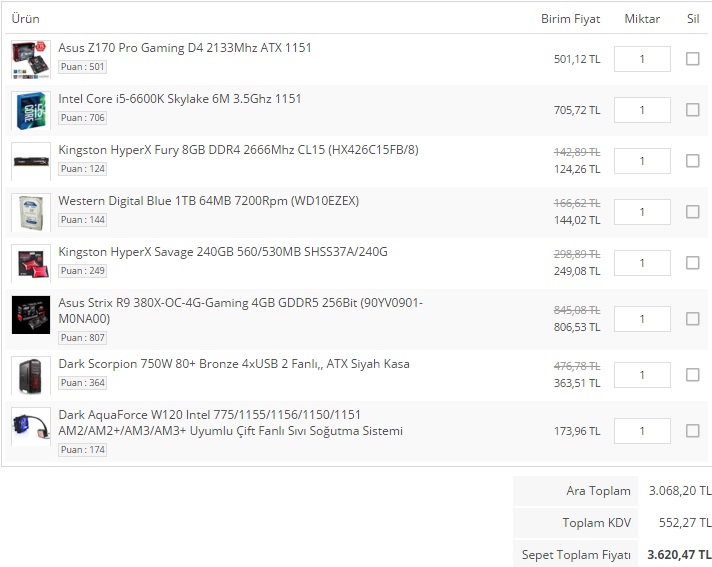Check the delete box for Asus Z170 motherboard
This screenshot has width=712, height=567.
click(x=692, y=59)
